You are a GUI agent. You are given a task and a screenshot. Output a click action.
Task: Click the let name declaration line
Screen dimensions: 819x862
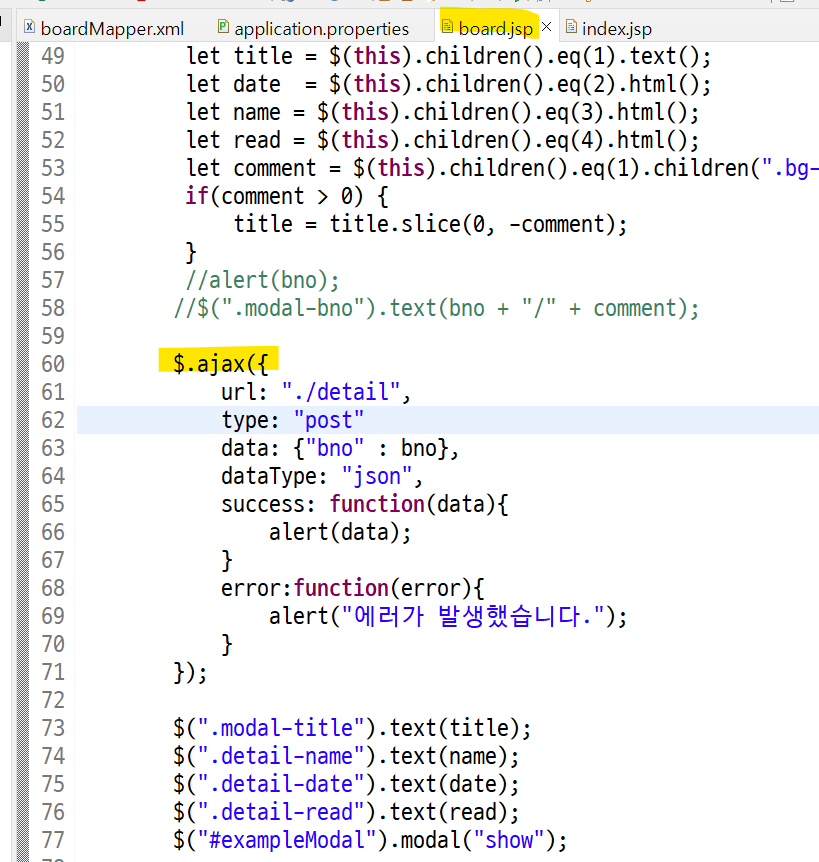(442, 112)
